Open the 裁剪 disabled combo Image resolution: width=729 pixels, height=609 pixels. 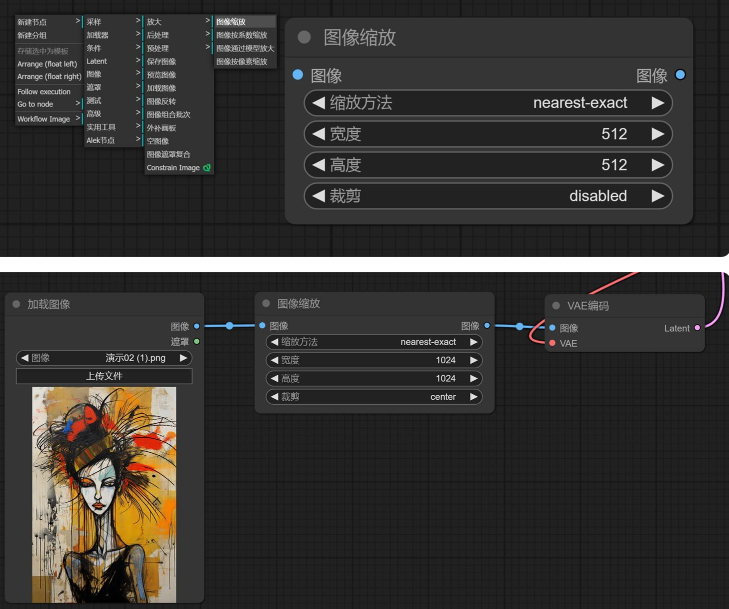point(488,196)
